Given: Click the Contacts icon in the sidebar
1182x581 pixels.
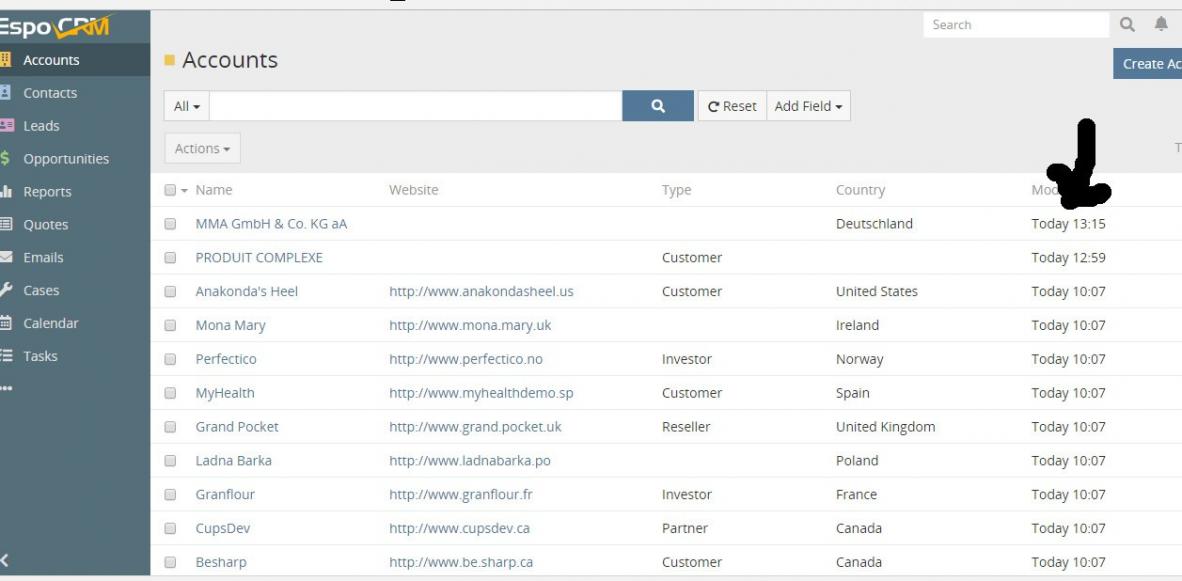Looking at the screenshot, I should pos(6,93).
